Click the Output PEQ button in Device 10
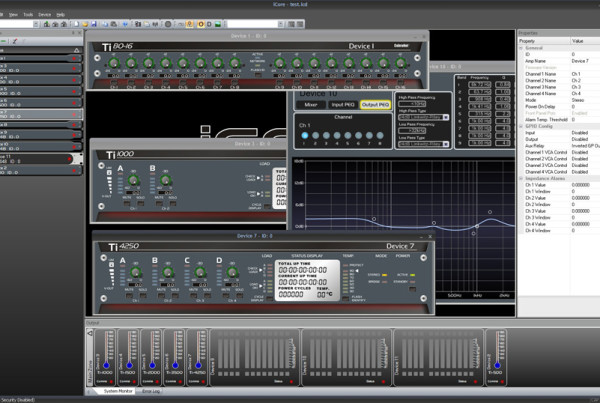600x403 pixels. 375,104
